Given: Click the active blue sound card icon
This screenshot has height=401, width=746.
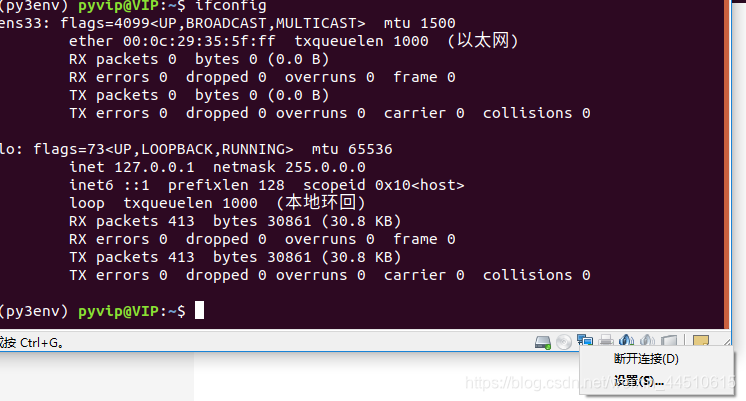Looking at the screenshot, I should pyautogui.click(x=627, y=341).
